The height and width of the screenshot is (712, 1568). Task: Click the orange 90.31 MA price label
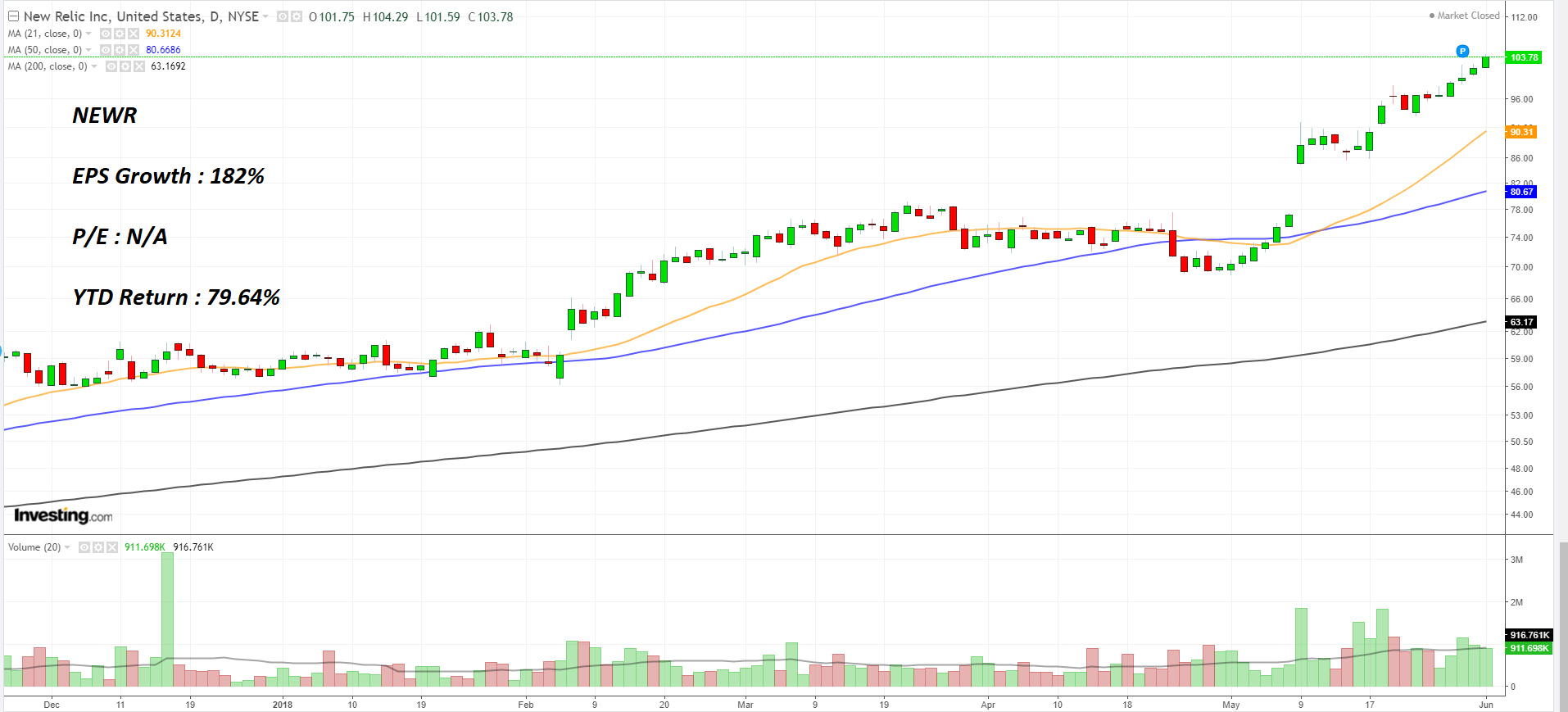tap(1521, 132)
